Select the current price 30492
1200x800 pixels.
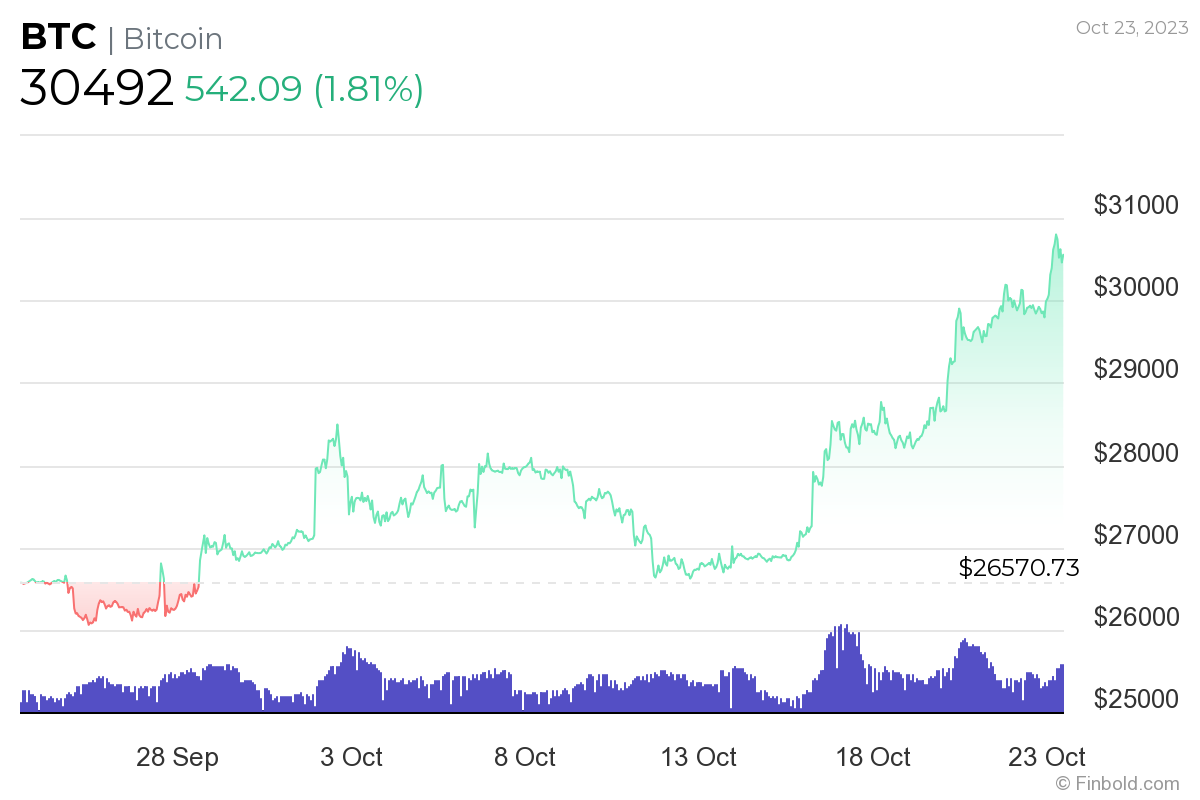tap(97, 88)
